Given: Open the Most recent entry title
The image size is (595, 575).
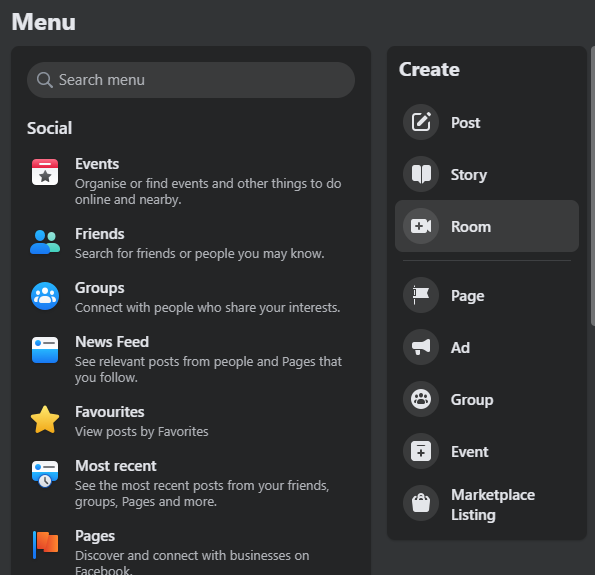Looking at the screenshot, I should pyautogui.click(x=116, y=466).
